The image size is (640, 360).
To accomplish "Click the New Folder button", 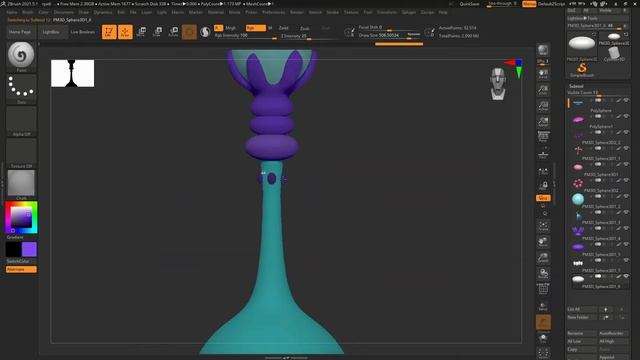I will (582, 317).
